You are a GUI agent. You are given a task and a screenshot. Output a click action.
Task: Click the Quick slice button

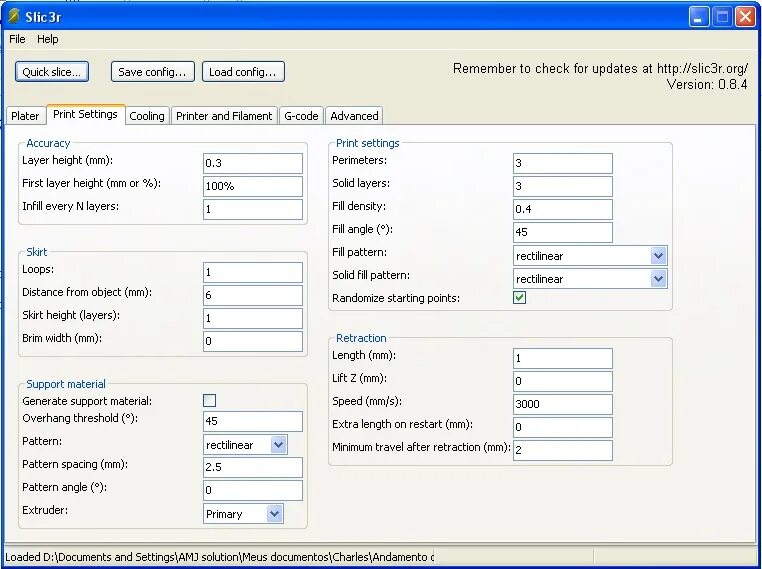coord(52,72)
